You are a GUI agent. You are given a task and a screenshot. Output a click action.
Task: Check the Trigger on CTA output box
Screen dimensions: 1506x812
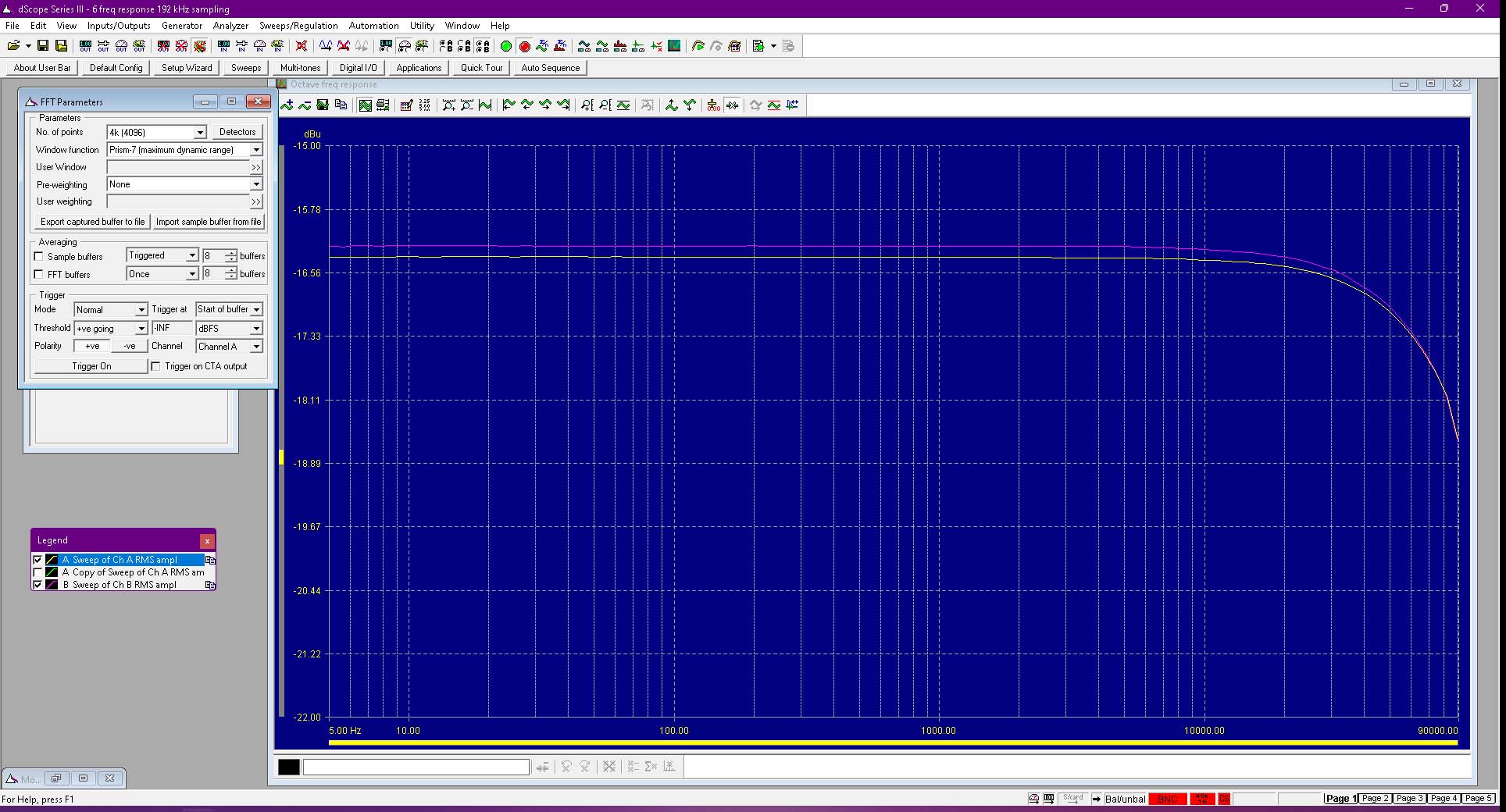pyautogui.click(x=155, y=366)
